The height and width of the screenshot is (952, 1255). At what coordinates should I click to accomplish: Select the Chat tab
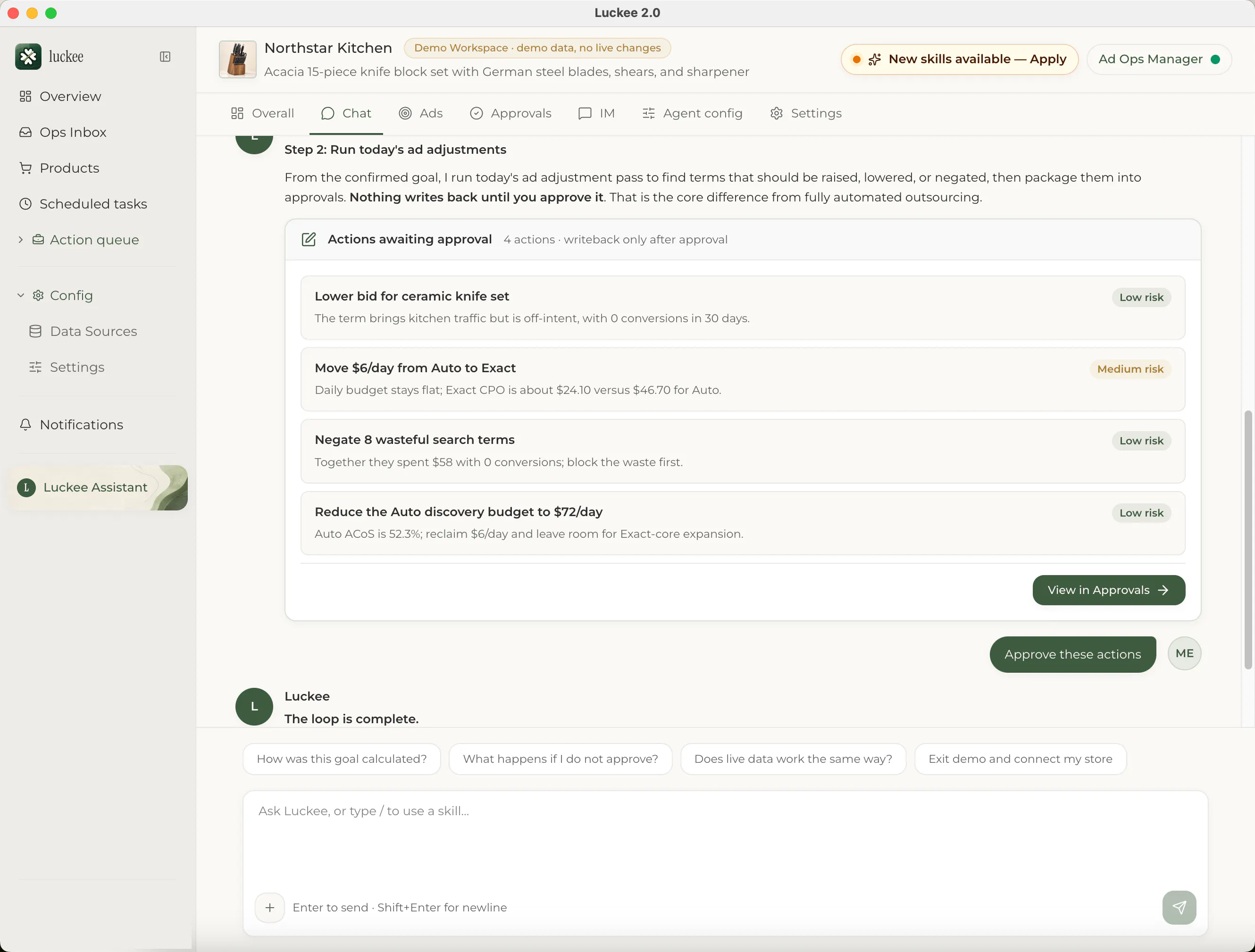(x=346, y=114)
